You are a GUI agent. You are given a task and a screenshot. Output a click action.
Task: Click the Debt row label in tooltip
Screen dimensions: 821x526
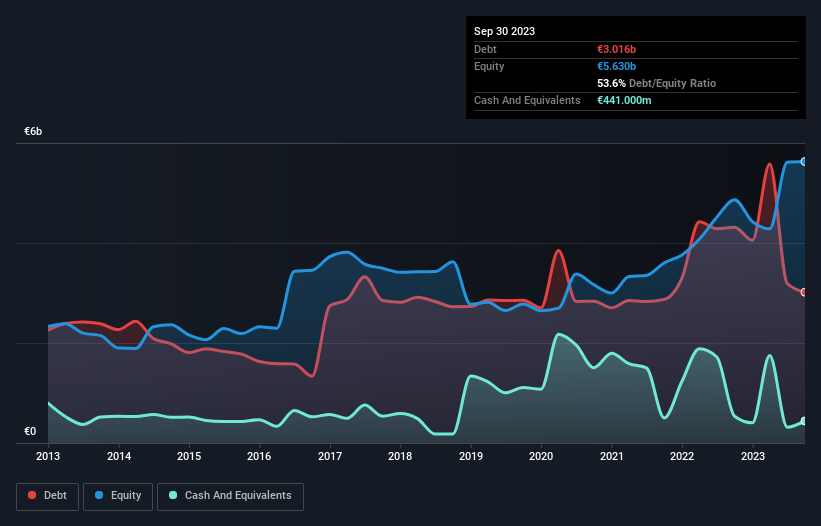[x=485, y=49]
